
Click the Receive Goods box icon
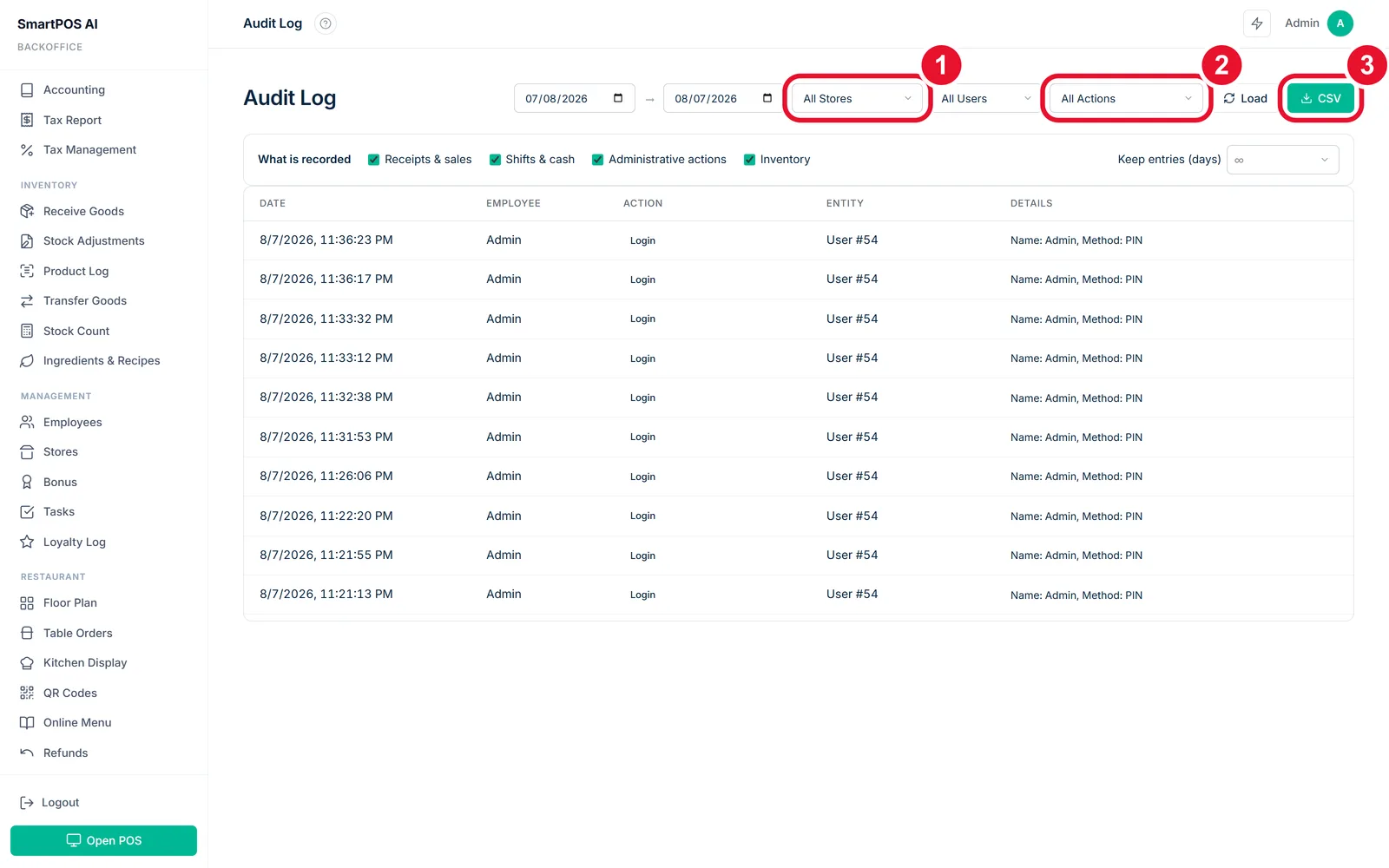pos(27,211)
